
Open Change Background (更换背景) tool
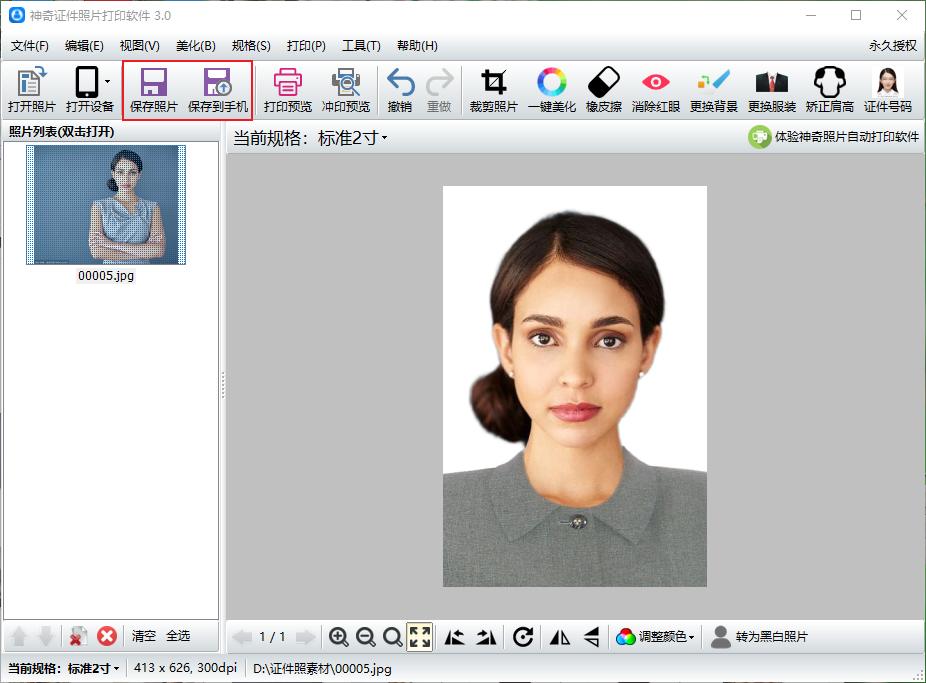coord(714,82)
